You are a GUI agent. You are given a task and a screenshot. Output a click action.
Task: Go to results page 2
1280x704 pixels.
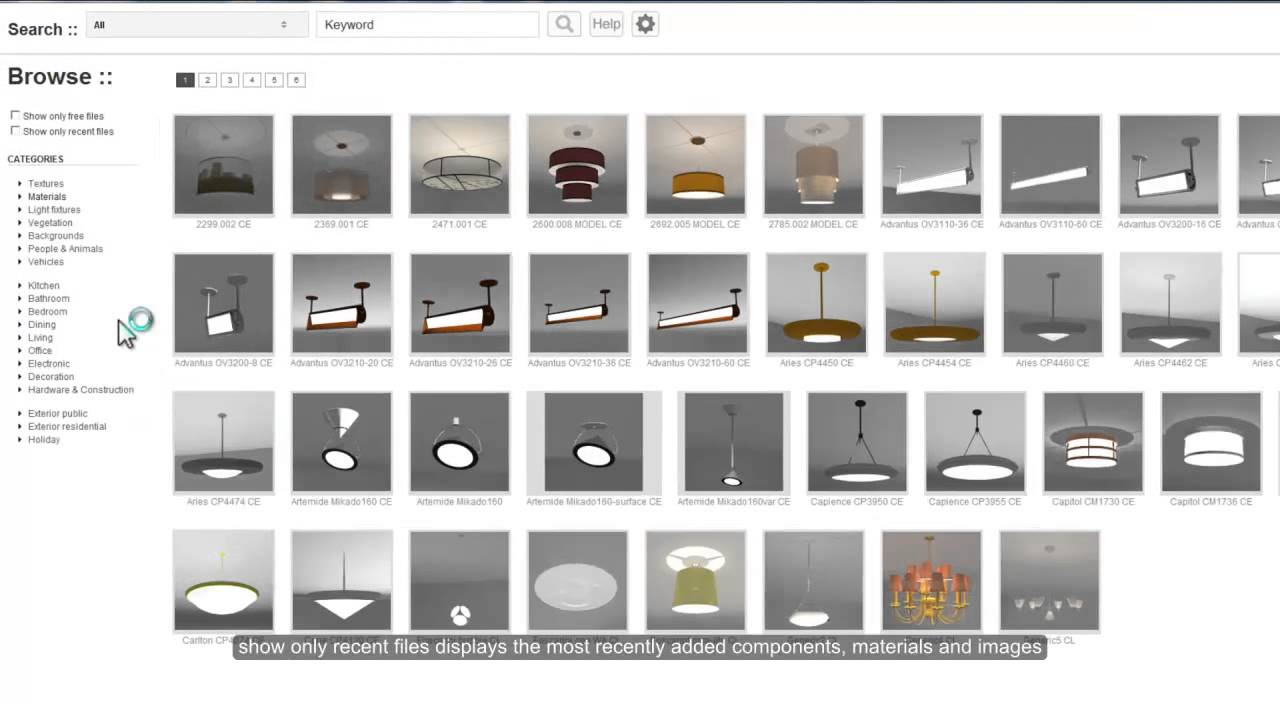[x=207, y=80]
